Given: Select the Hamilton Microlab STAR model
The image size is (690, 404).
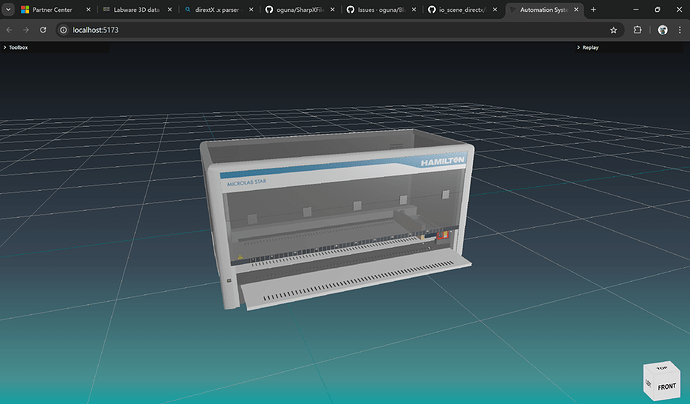Looking at the screenshot, I should pos(337,220).
